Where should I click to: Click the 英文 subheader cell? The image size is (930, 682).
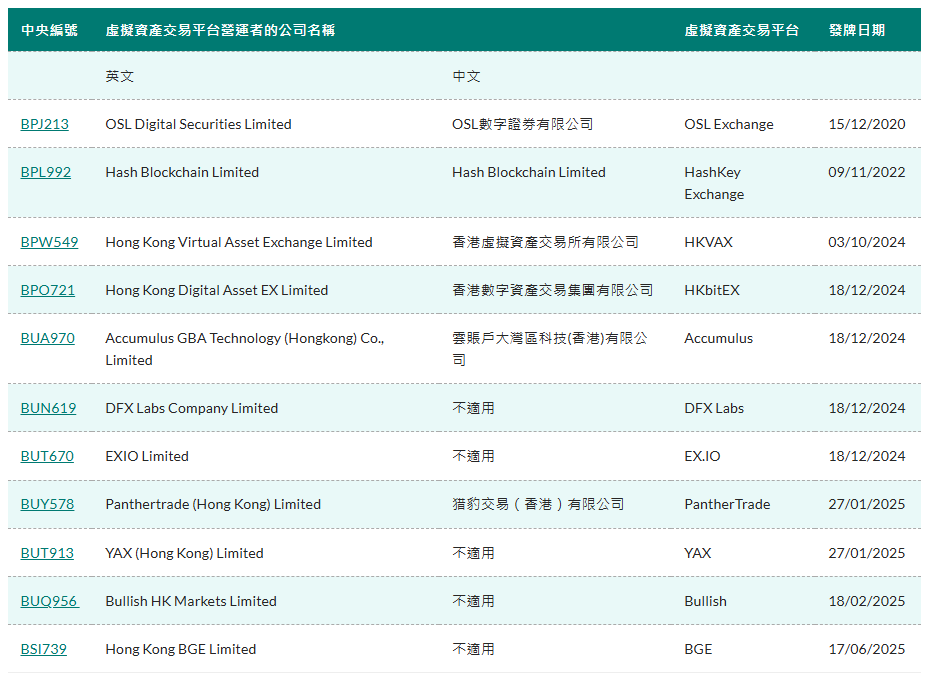coord(117,76)
